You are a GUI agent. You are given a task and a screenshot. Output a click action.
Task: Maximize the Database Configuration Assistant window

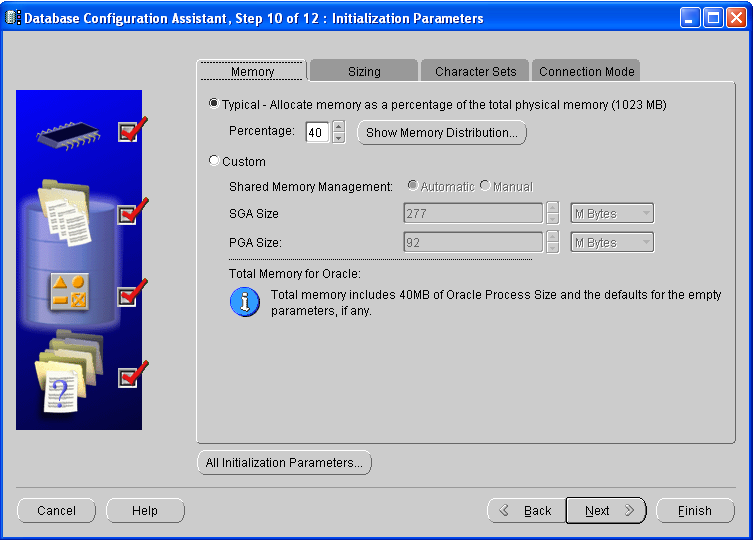point(713,18)
